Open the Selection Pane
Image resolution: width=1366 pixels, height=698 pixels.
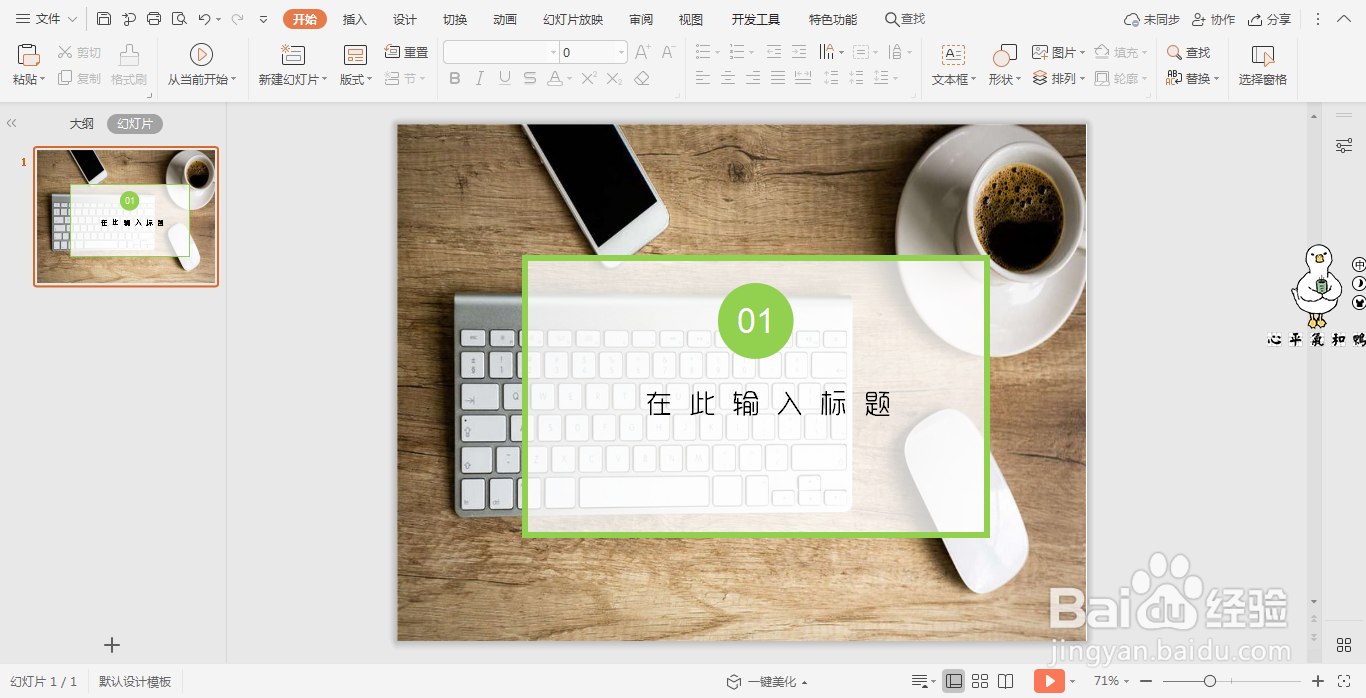(x=1261, y=64)
